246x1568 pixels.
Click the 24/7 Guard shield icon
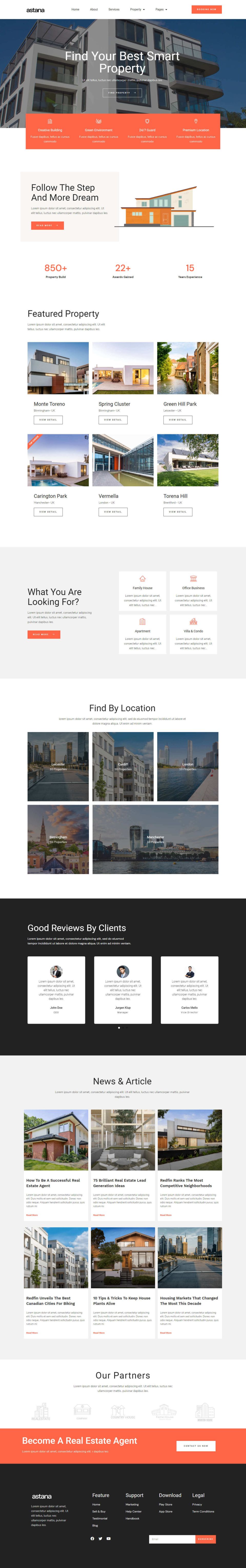(147, 121)
